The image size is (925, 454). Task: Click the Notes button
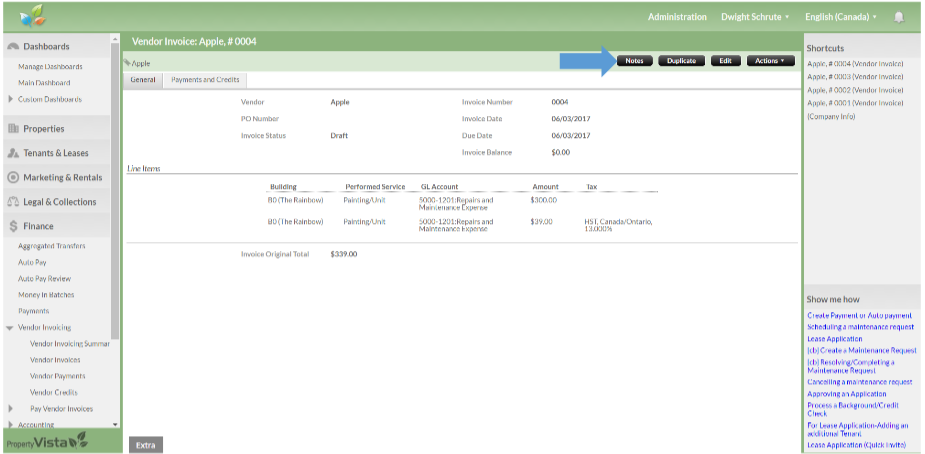point(634,61)
